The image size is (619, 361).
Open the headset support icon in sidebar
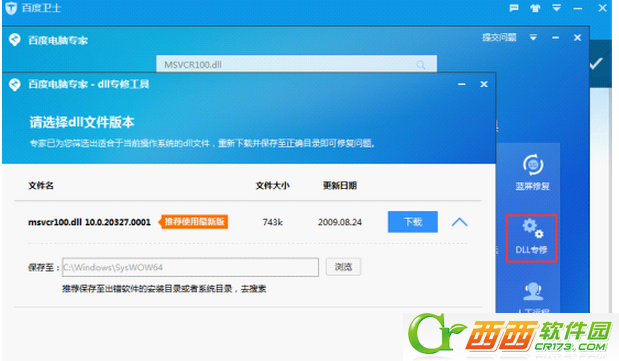point(533,291)
